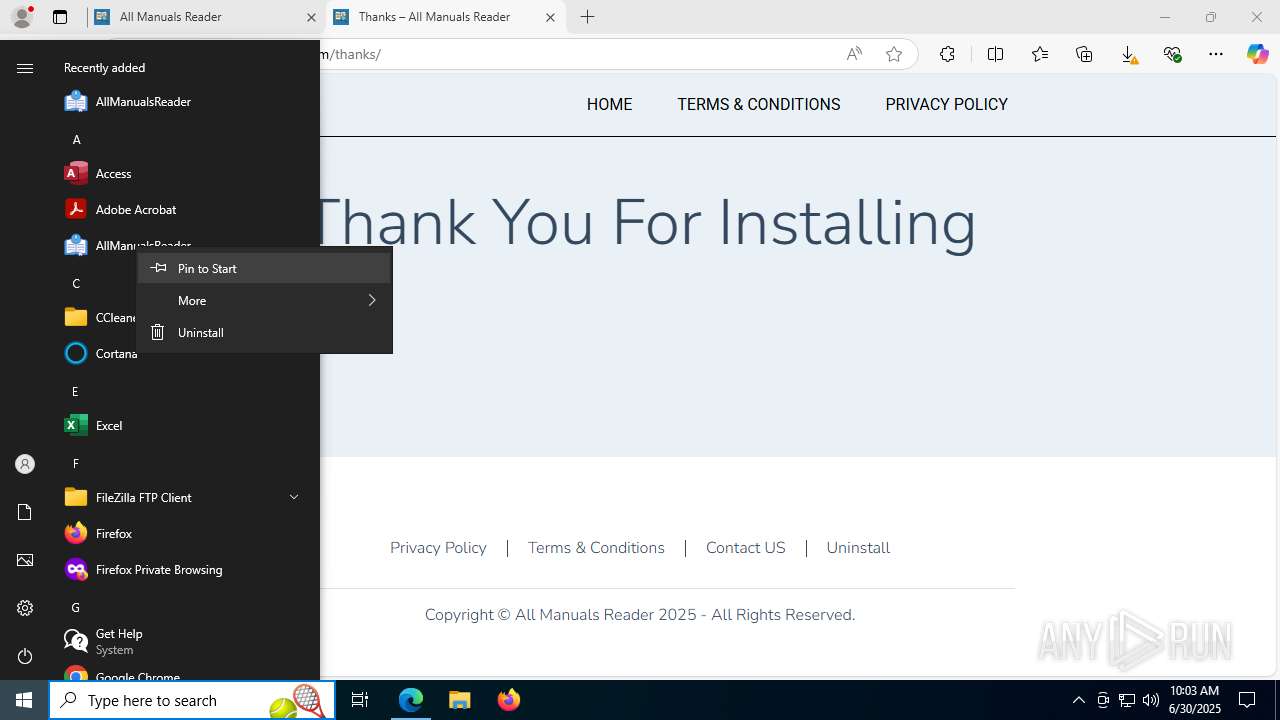Open the Contact US footer link
The width and height of the screenshot is (1280, 720).
746,548
